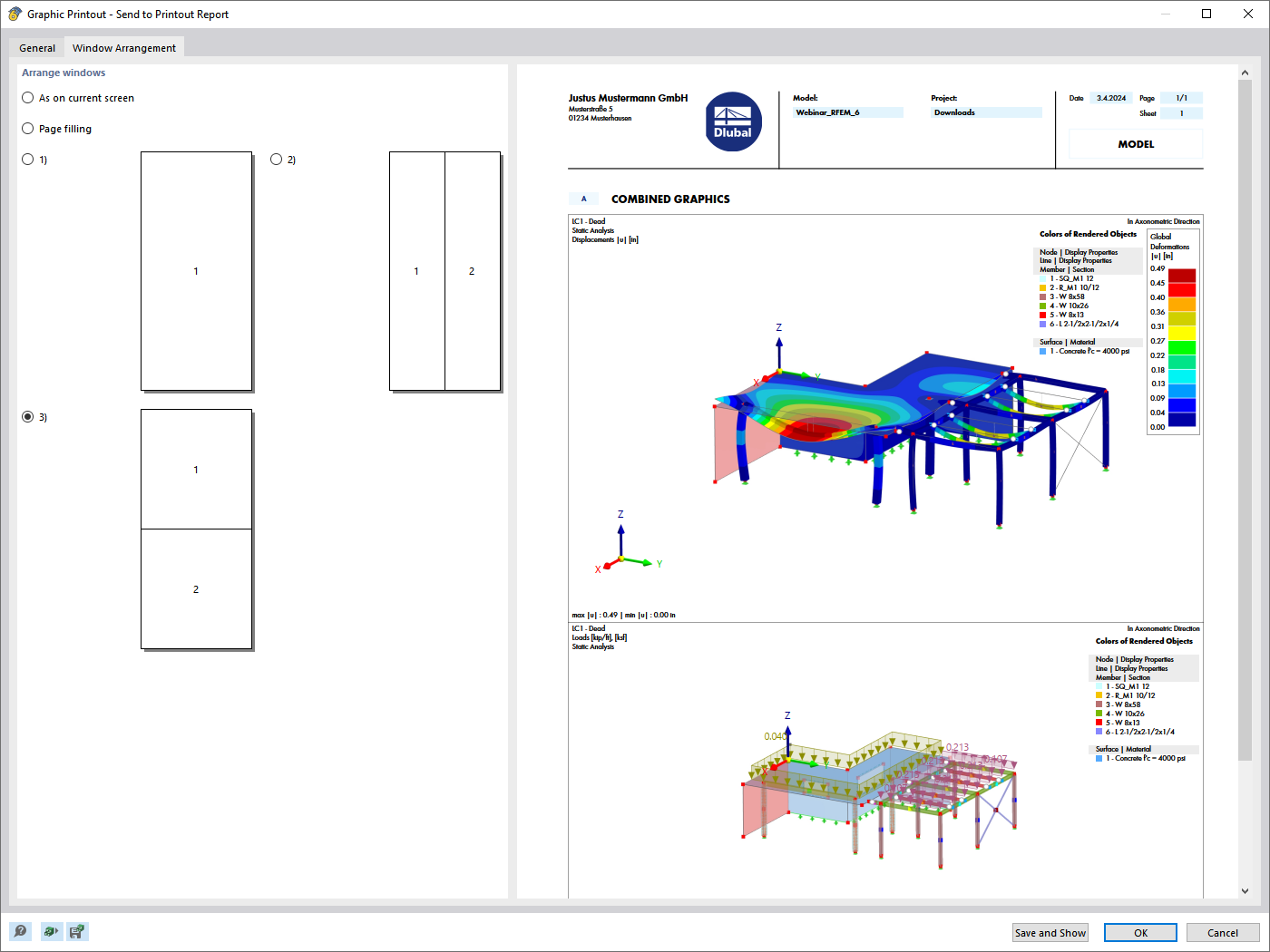Click the 'Global Deformations' legend title
Screen dimensions: 1270x952
click(x=1169, y=241)
